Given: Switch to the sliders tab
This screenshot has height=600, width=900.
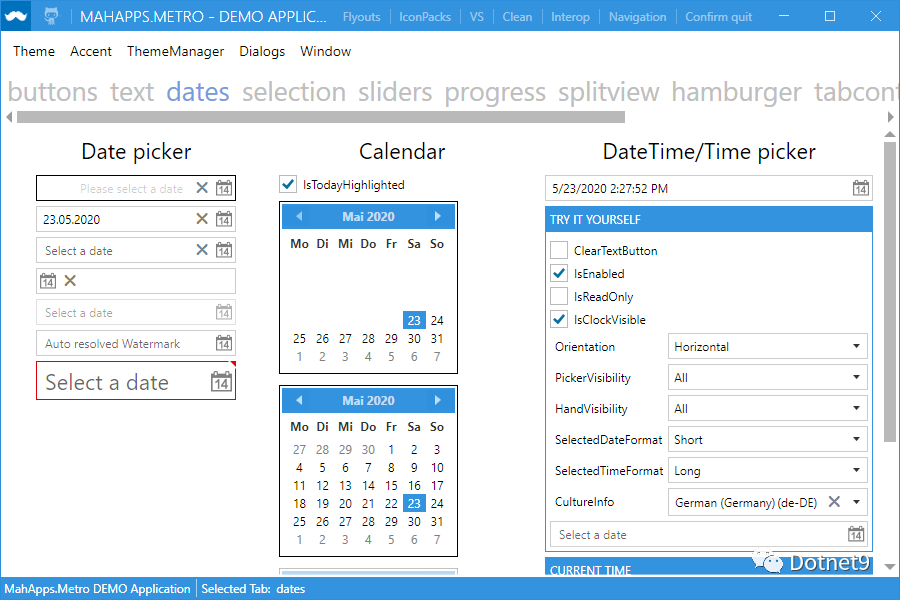Looking at the screenshot, I should 395,92.
